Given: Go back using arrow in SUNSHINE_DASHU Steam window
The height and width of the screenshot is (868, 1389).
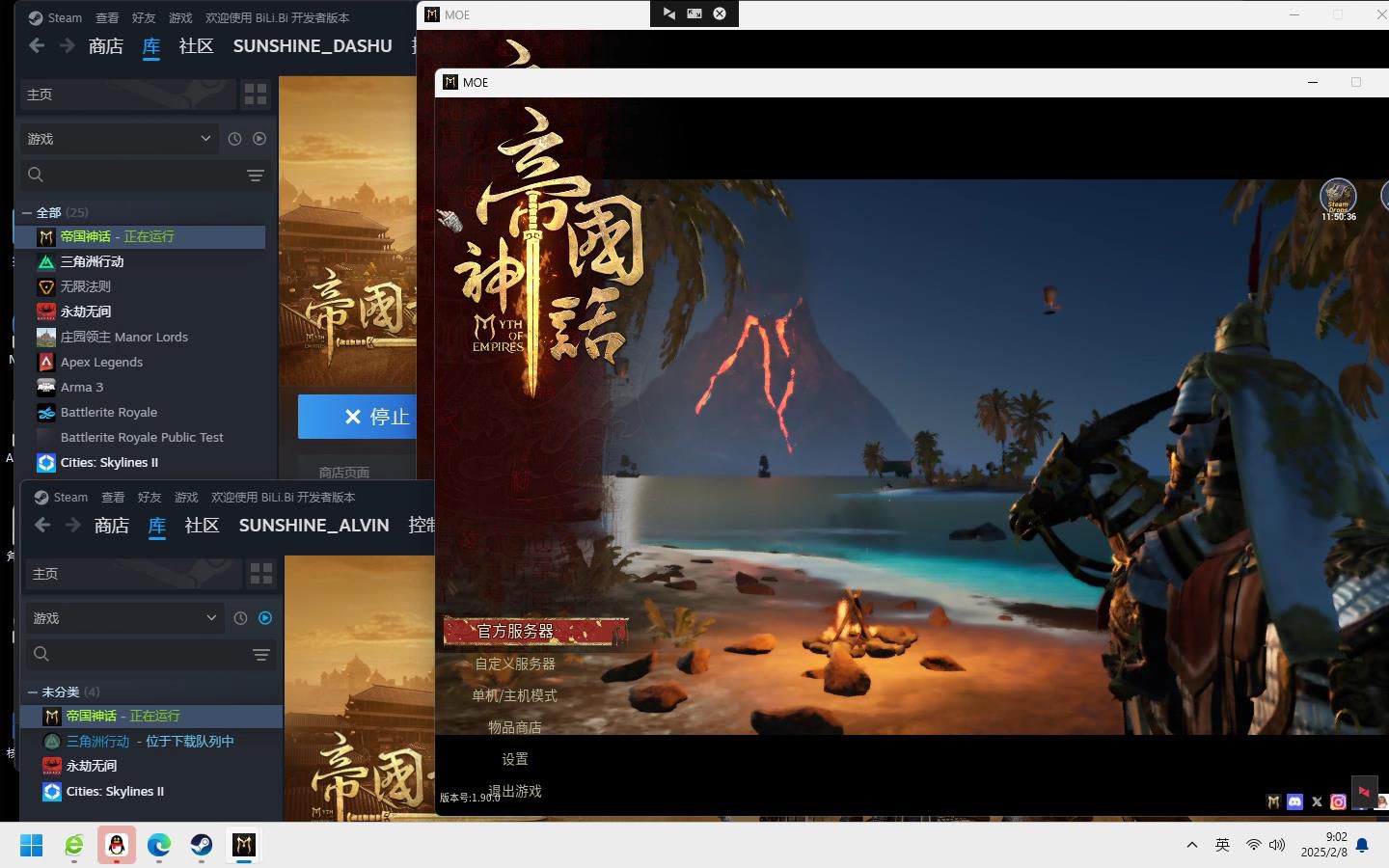Looking at the screenshot, I should pyautogui.click(x=37, y=45).
